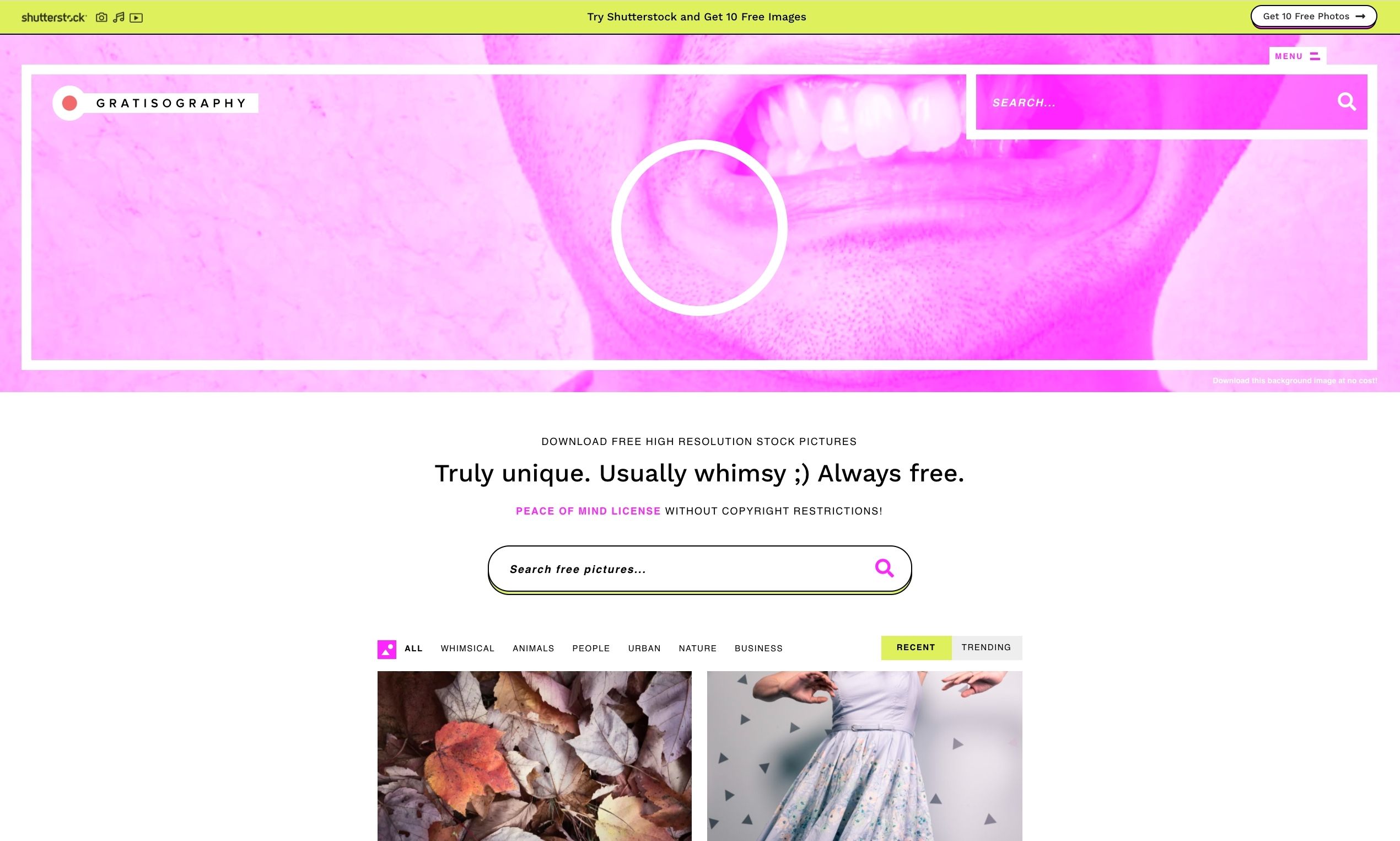Image resolution: width=1400 pixels, height=841 pixels.
Task: Click the white magnifier in the pink search box
Action: pos(1347,102)
